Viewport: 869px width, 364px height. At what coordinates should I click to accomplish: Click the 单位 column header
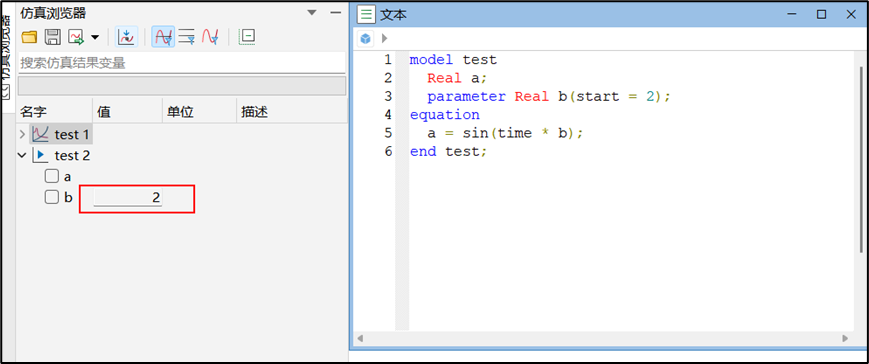[200, 112]
